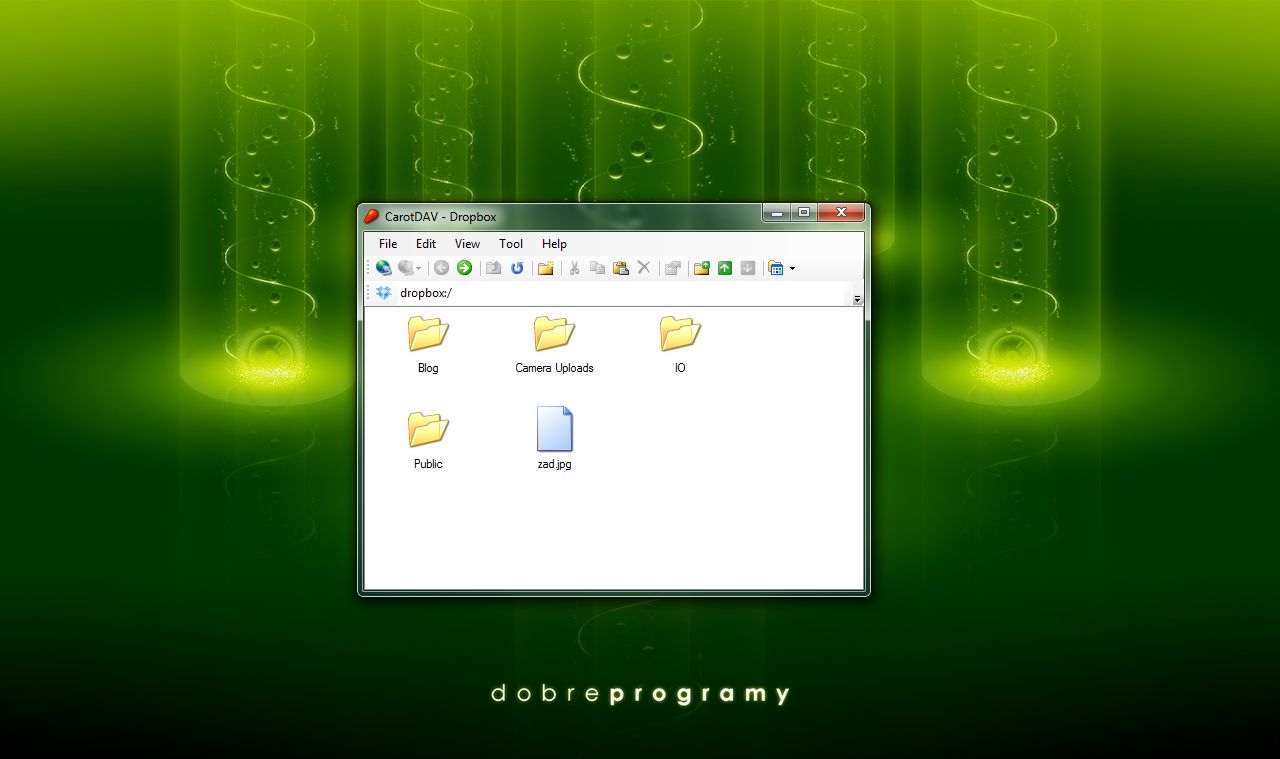The height and width of the screenshot is (759, 1280).
Task: Minimize the CarotDAV window
Action: (x=776, y=212)
